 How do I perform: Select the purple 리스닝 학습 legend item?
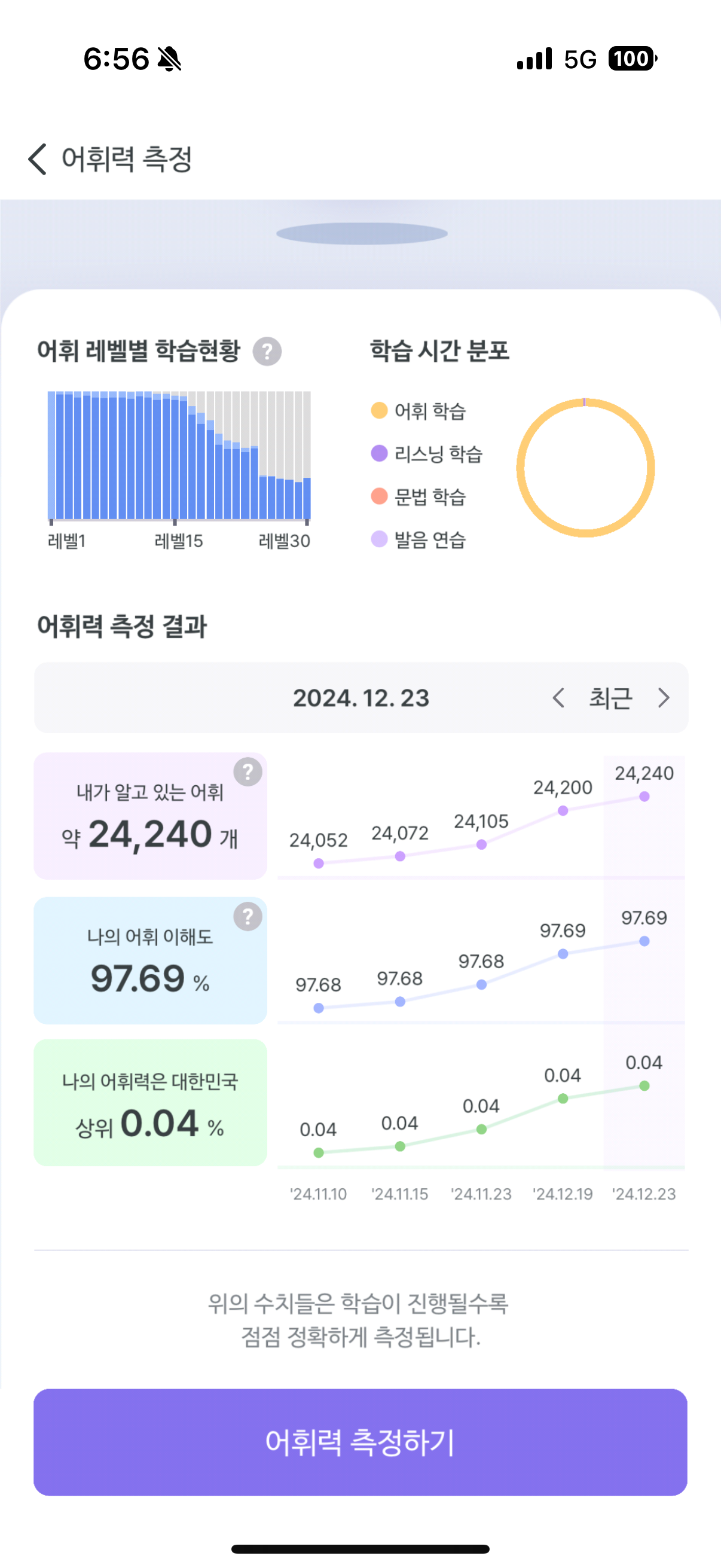coord(426,453)
